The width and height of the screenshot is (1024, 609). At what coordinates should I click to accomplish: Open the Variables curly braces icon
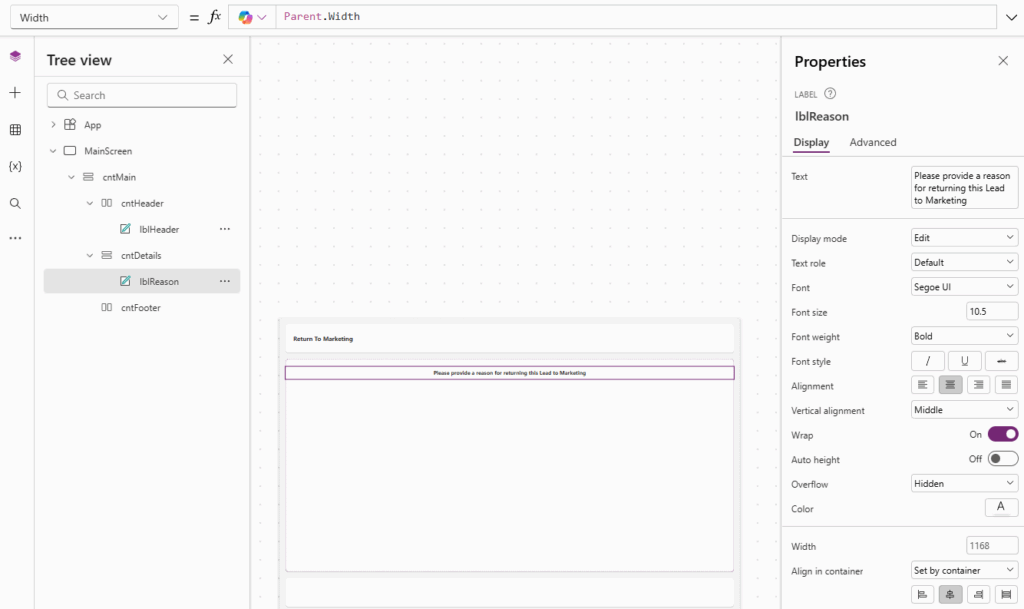[x=15, y=166]
